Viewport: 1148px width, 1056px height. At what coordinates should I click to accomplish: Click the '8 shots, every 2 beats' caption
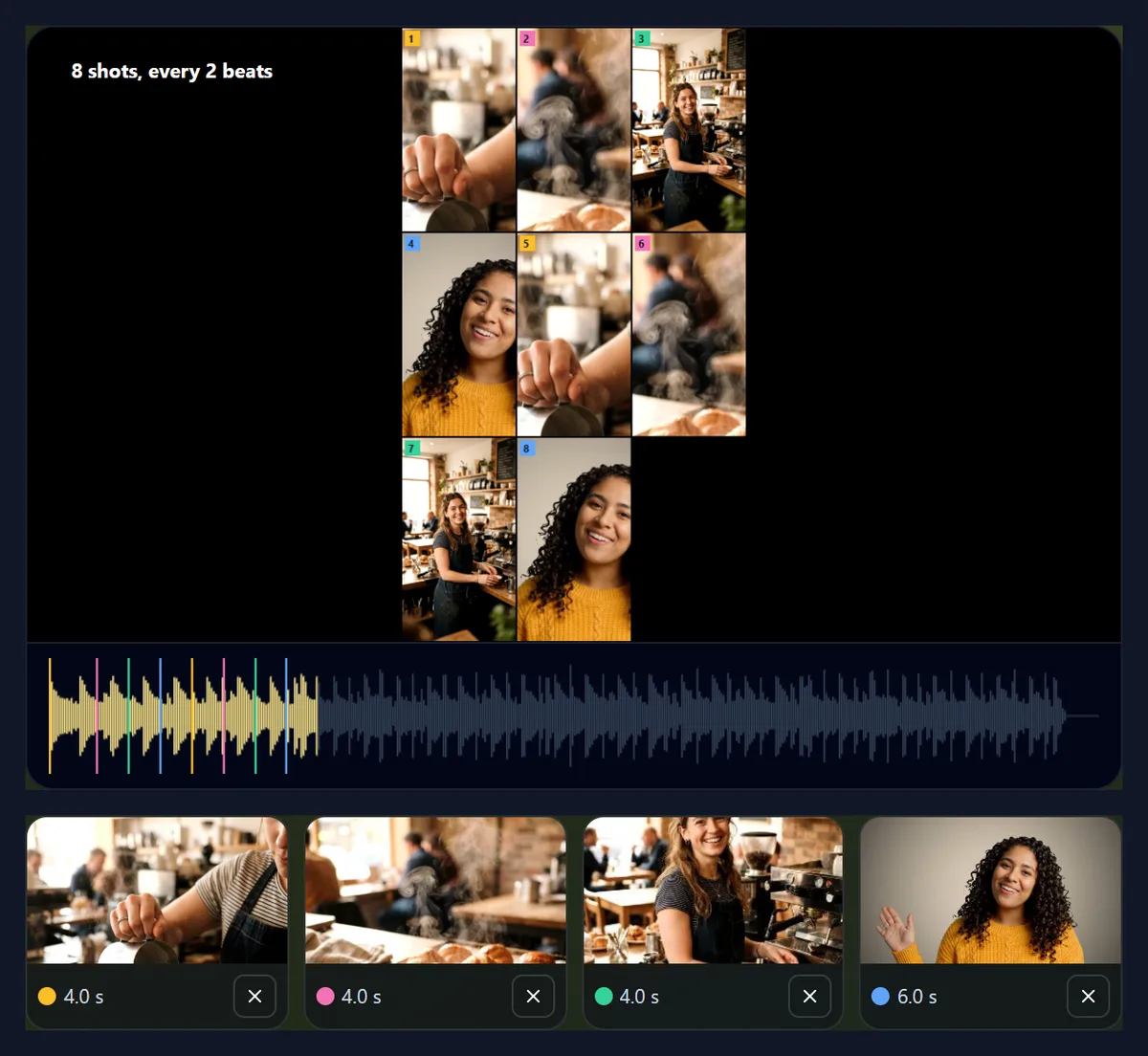tap(172, 72)
